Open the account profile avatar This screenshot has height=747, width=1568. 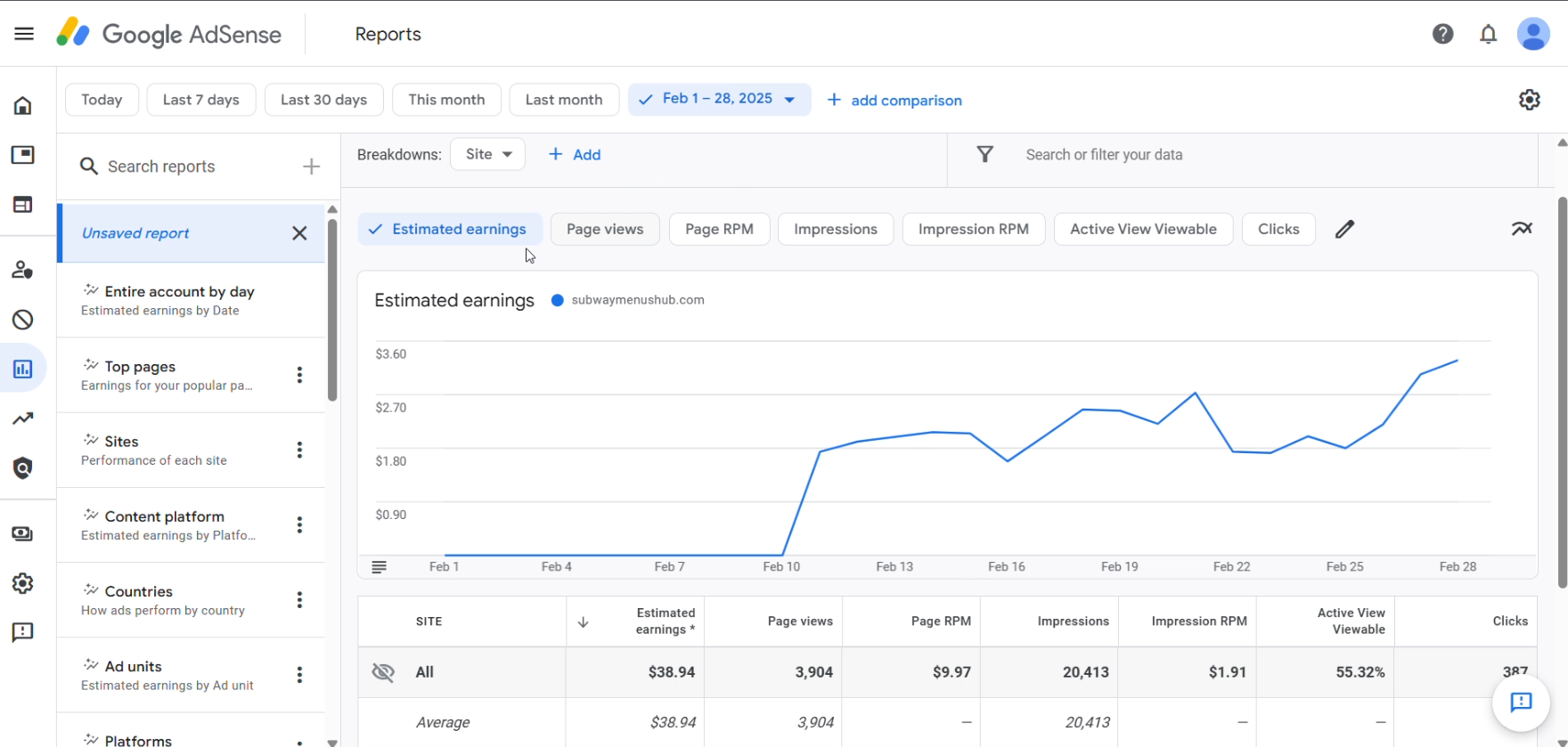click(1533, 34)
